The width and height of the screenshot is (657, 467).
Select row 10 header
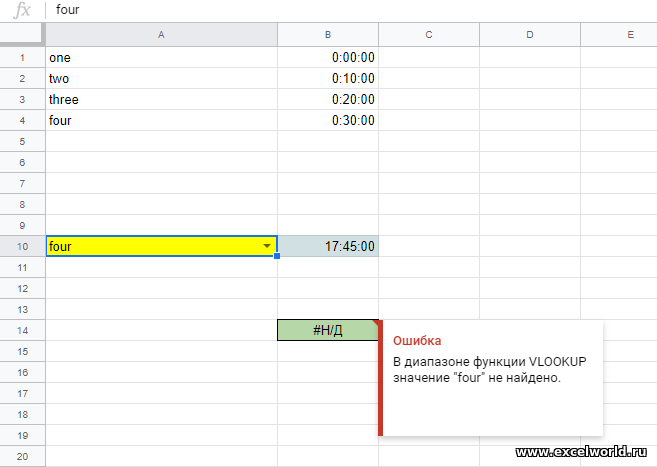tap(22, 246)
